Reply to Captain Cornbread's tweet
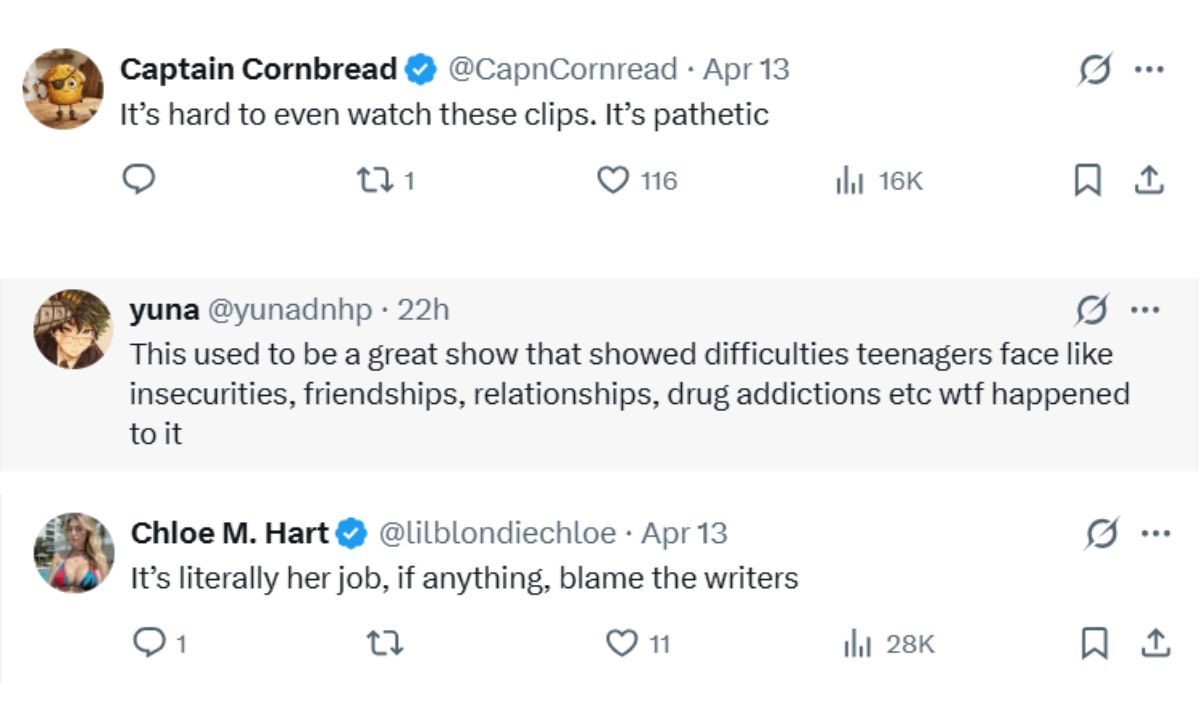 [x=137, y=180]
